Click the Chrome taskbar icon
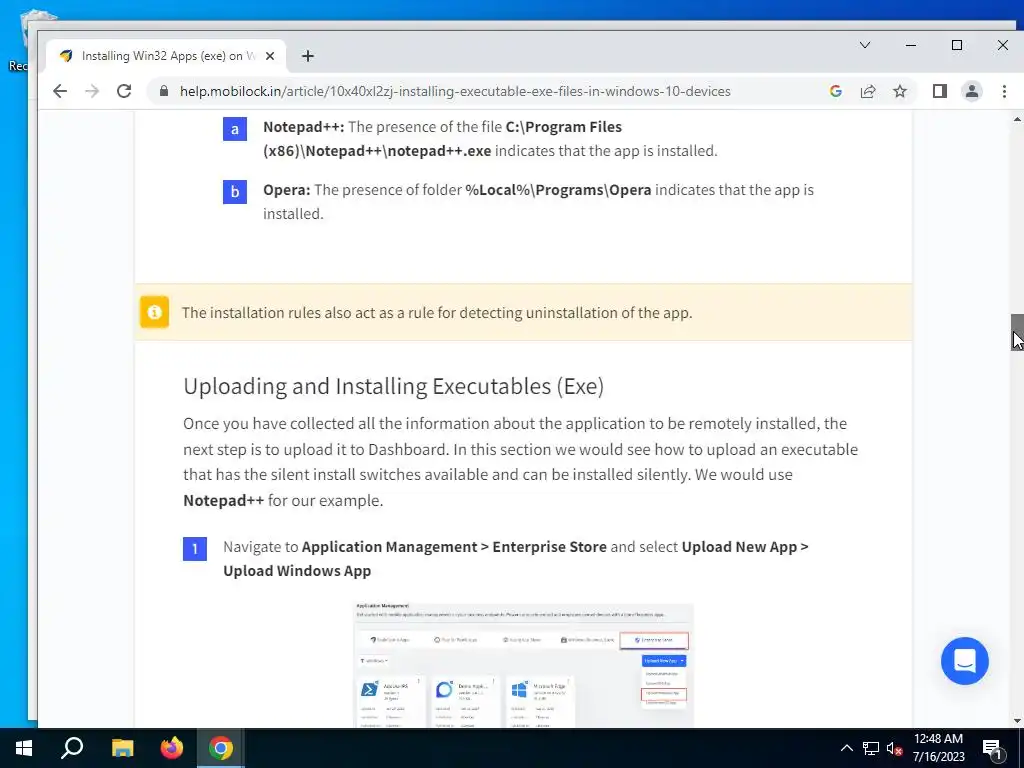Screen dimensions: 1024x768 [x=221, y=748]
